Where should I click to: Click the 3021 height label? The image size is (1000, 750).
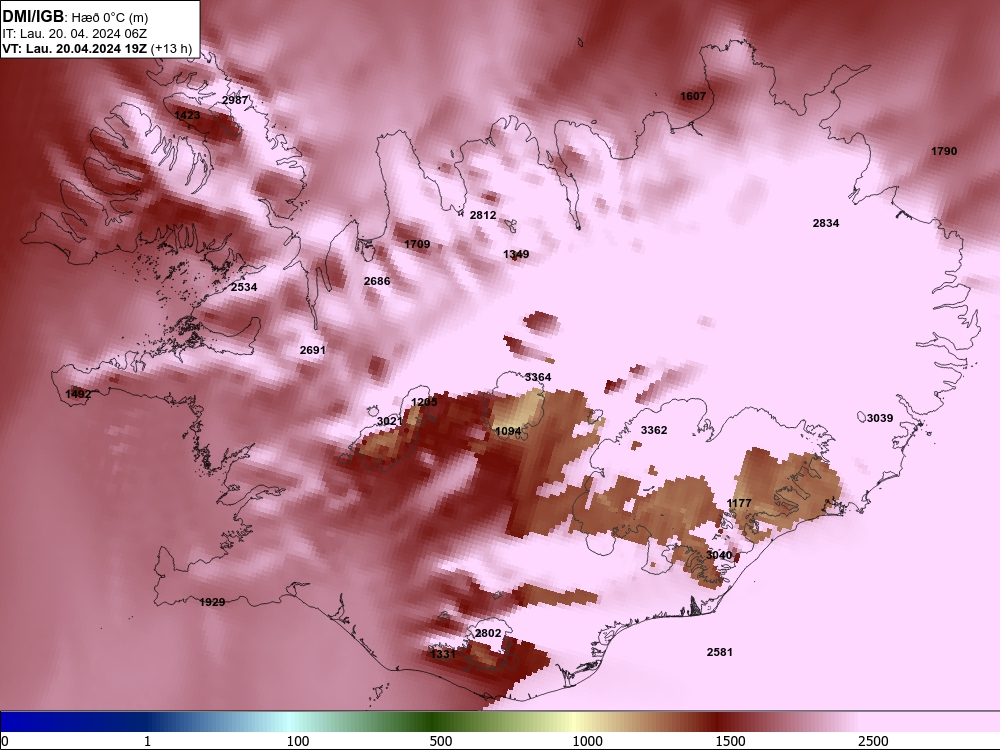point(390,422)
